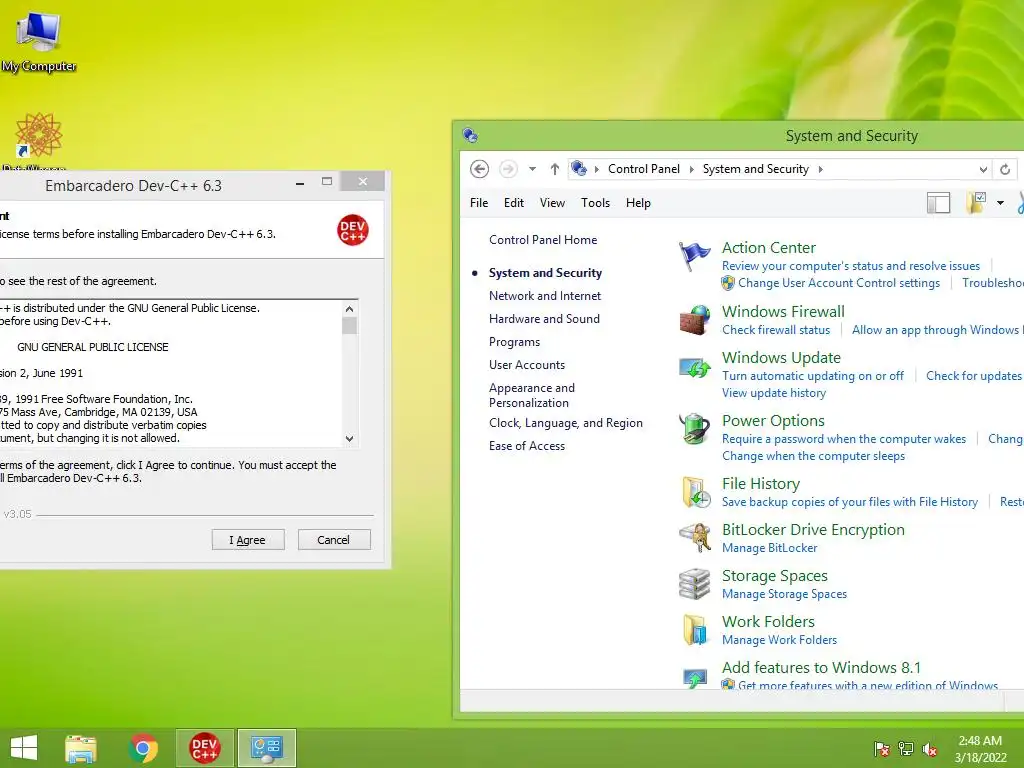Click the forward navigation arrow in Control Panel
This screenshot has height=768, width=1024.
[507, 169]
